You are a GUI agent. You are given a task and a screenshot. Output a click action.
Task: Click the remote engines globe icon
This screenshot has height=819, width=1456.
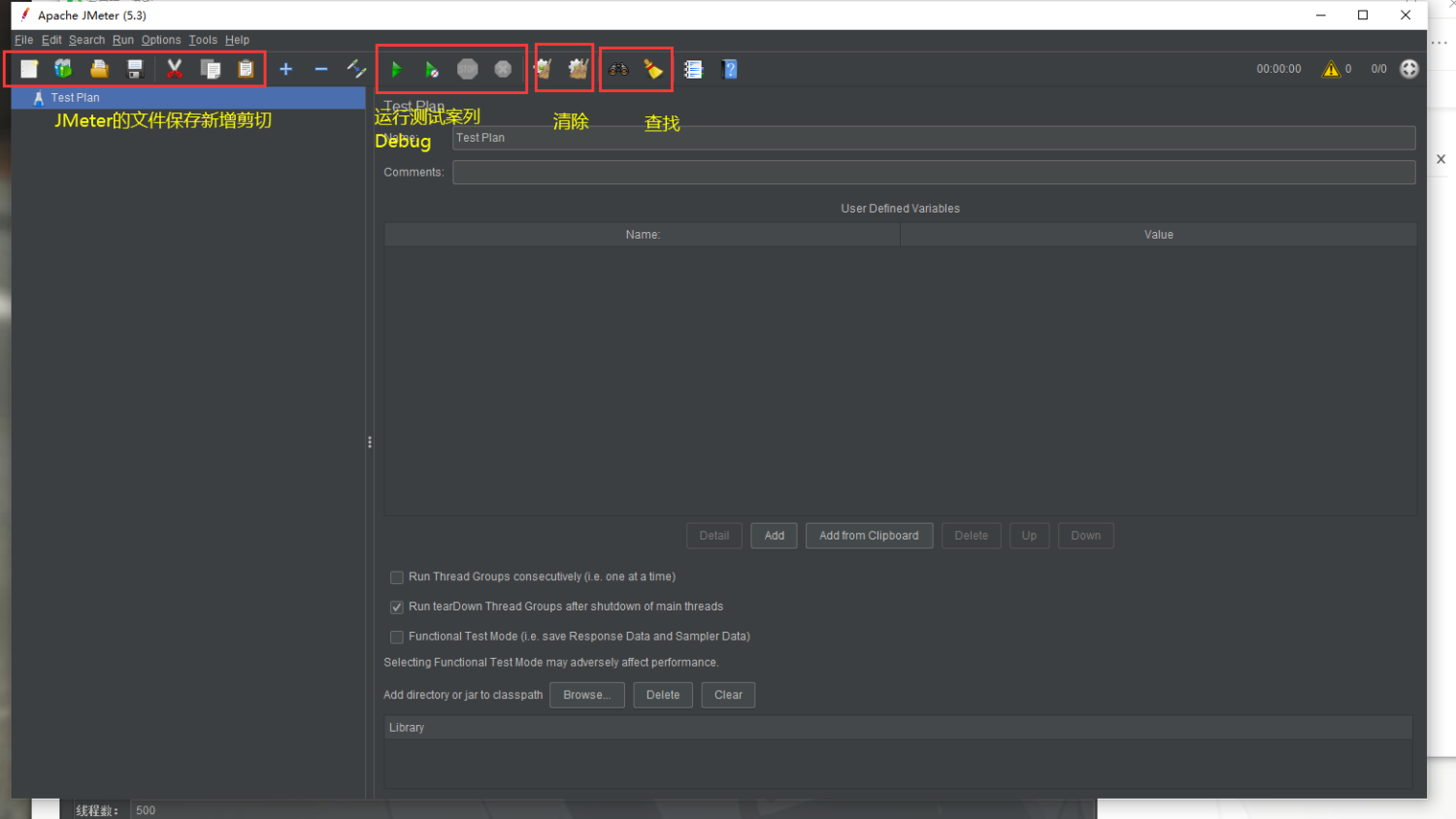tap(1409, 69)
